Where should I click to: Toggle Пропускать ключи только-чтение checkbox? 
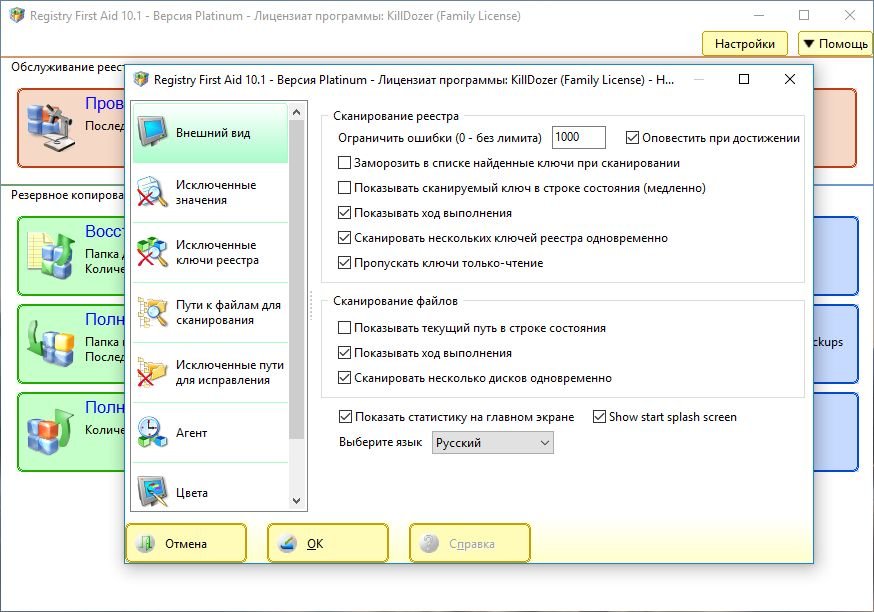tap(344, 263)
